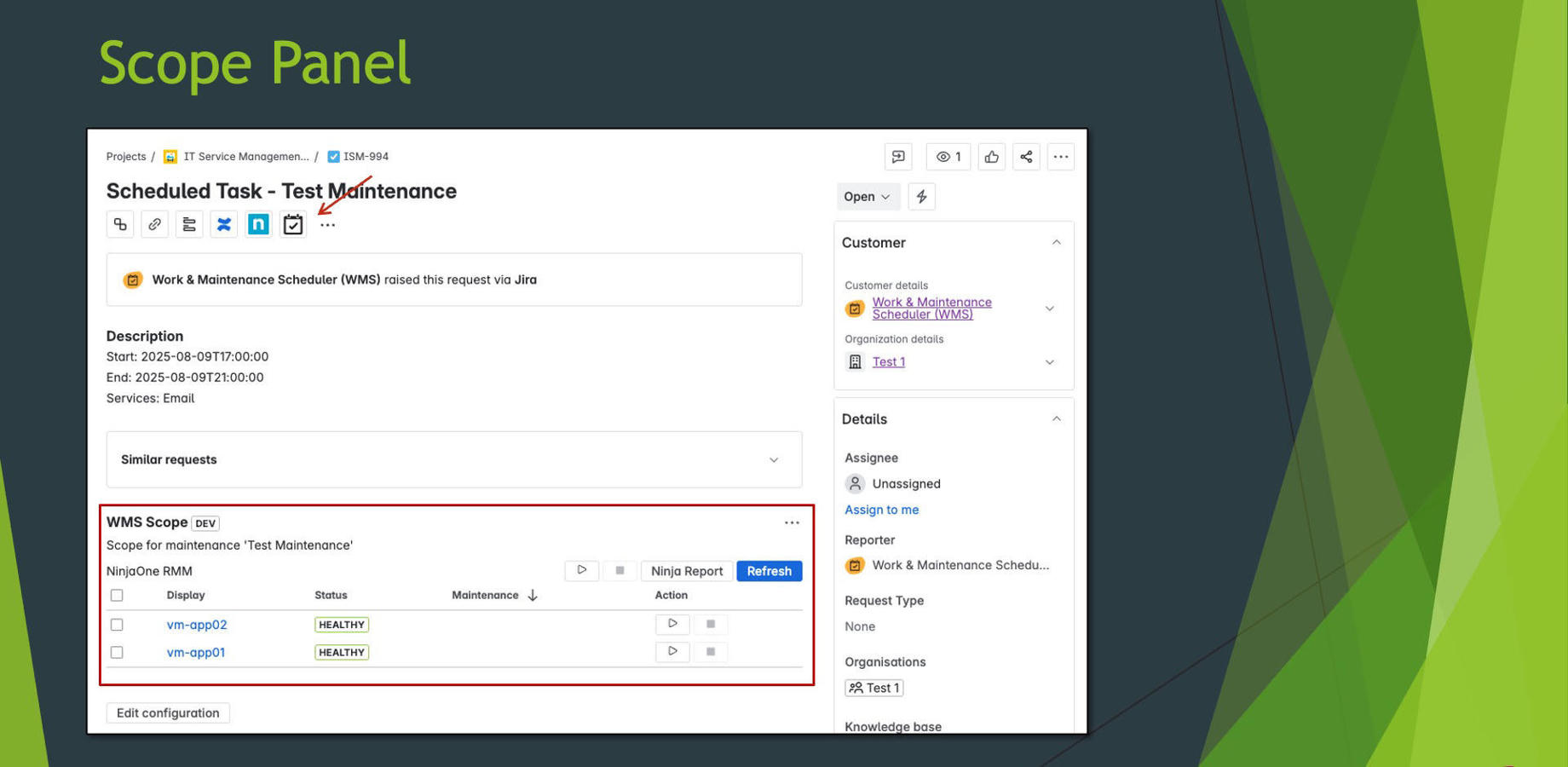Click the HEALTHY status of vm-app01
The height and width of the screenshot is (767, 1568).
click(x=342, y=653)
